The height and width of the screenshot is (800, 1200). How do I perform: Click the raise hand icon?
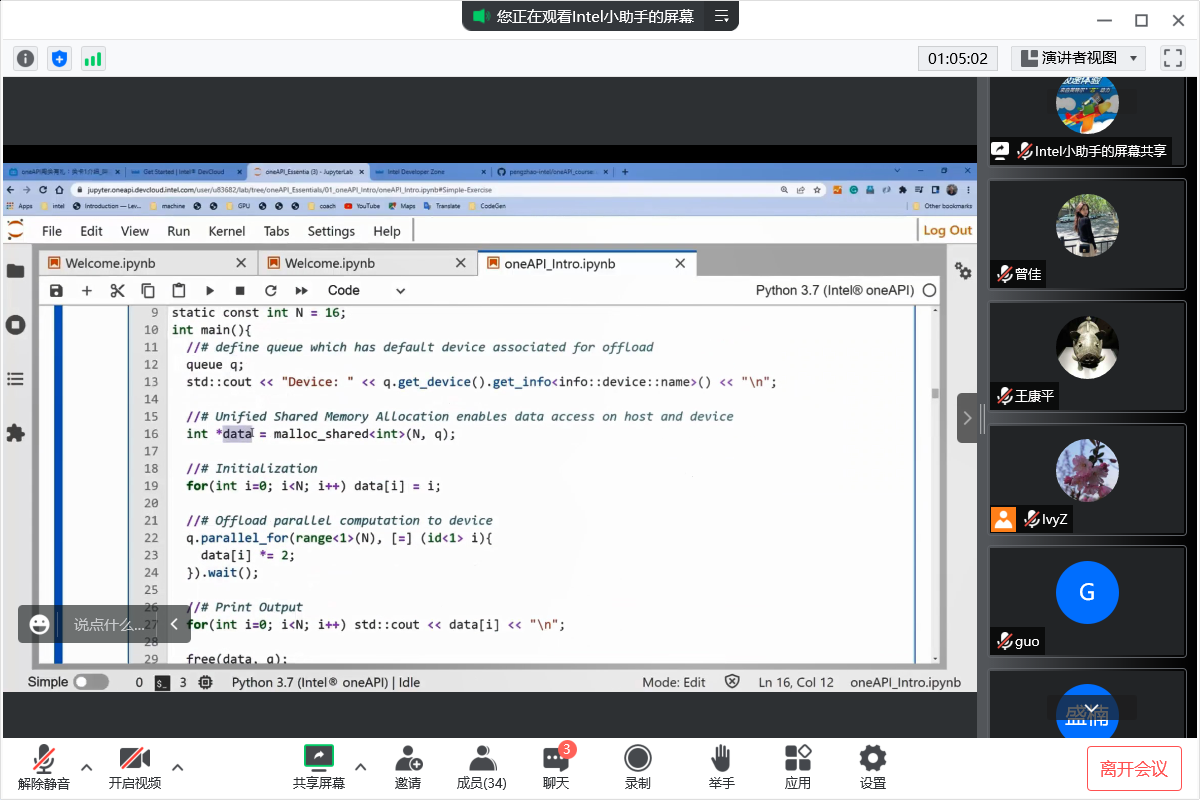coord(721,759)
